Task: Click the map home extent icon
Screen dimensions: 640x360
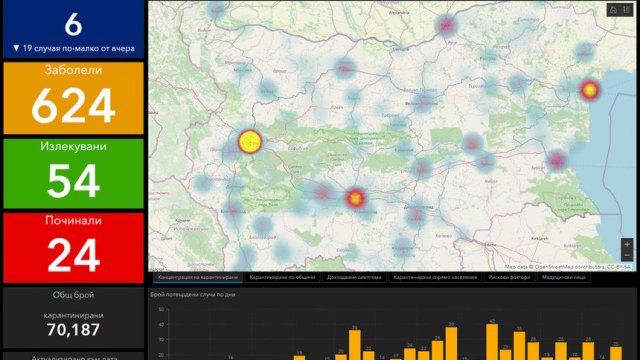Action: tap(613, 10)
